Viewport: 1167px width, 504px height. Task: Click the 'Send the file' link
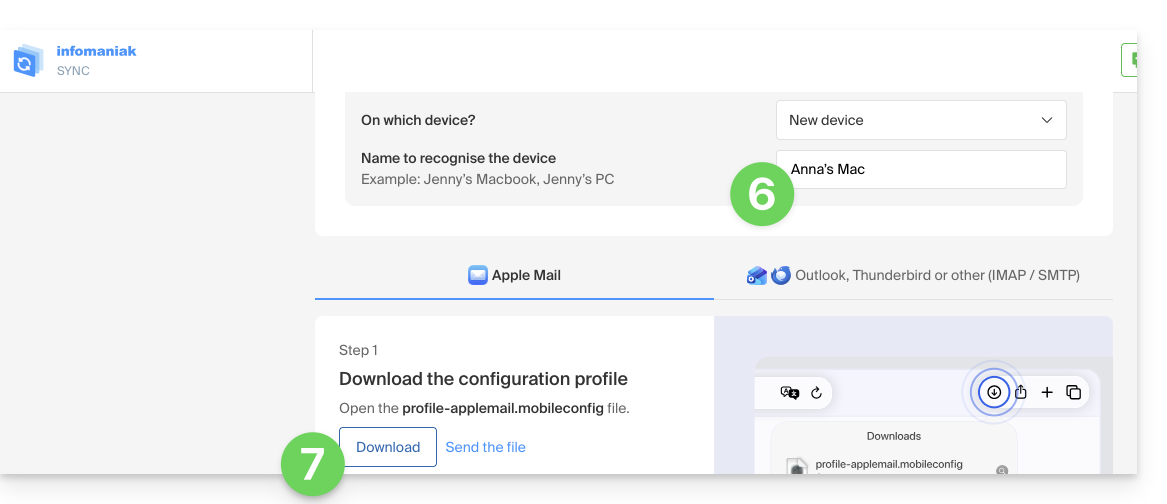485,447
